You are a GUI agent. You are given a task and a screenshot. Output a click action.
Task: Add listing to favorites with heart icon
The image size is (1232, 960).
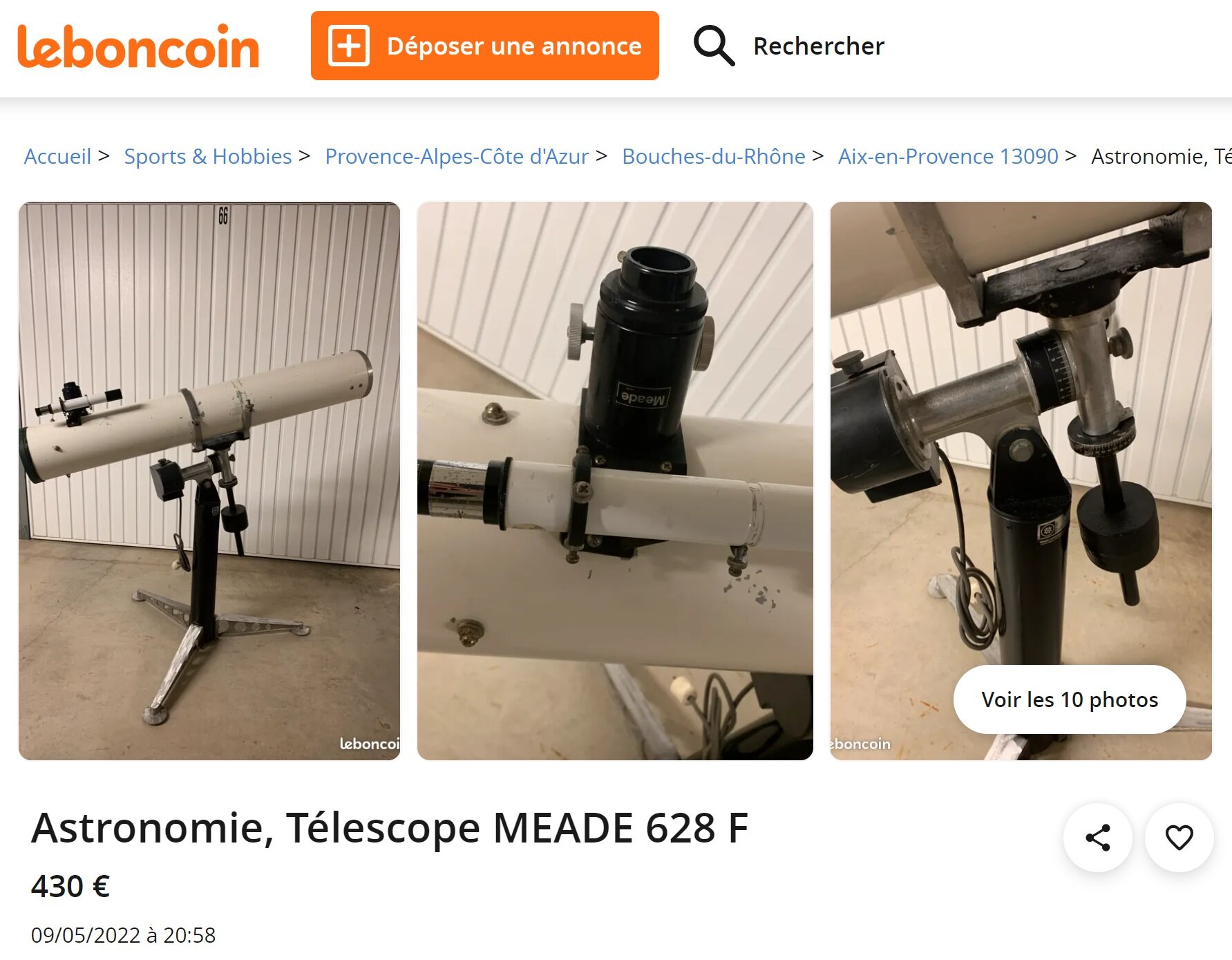(1179, 837)
